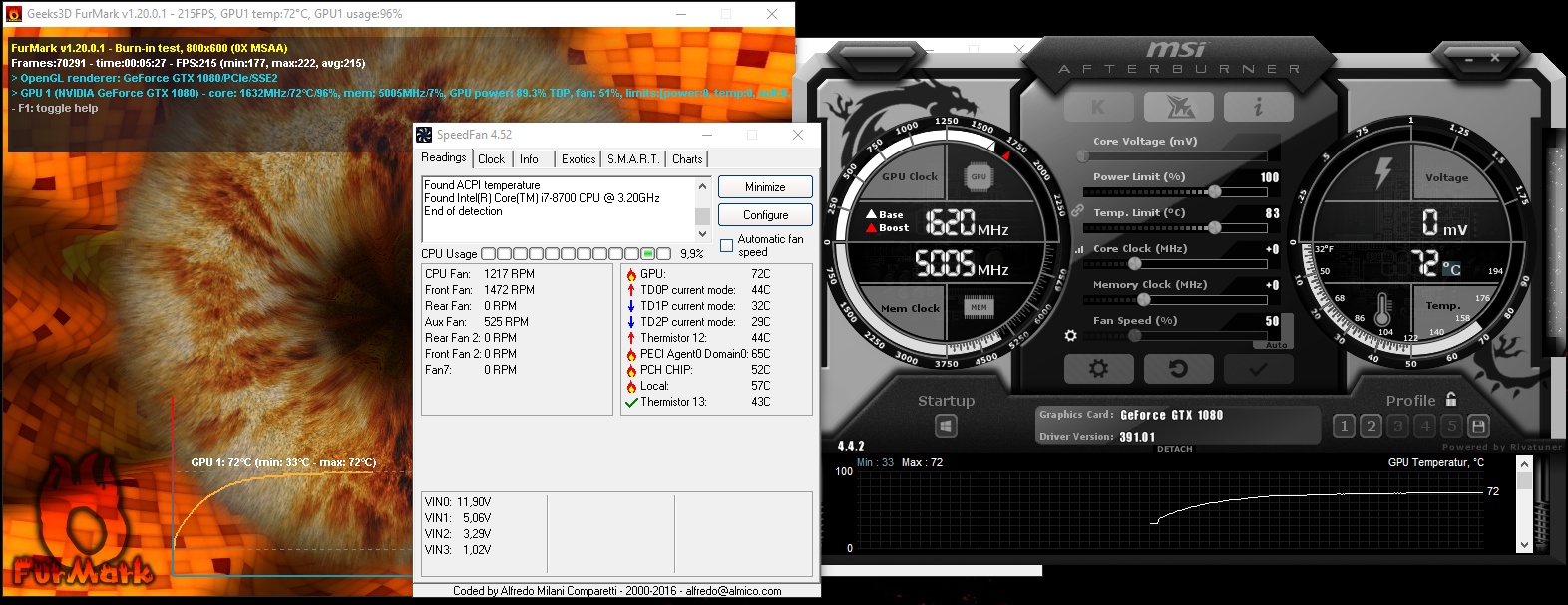Image resolution: width=1568 pixels, height=605 pixels.
Task: Open the Core Clock curve editor bars icon
Action: (1079, 249)
